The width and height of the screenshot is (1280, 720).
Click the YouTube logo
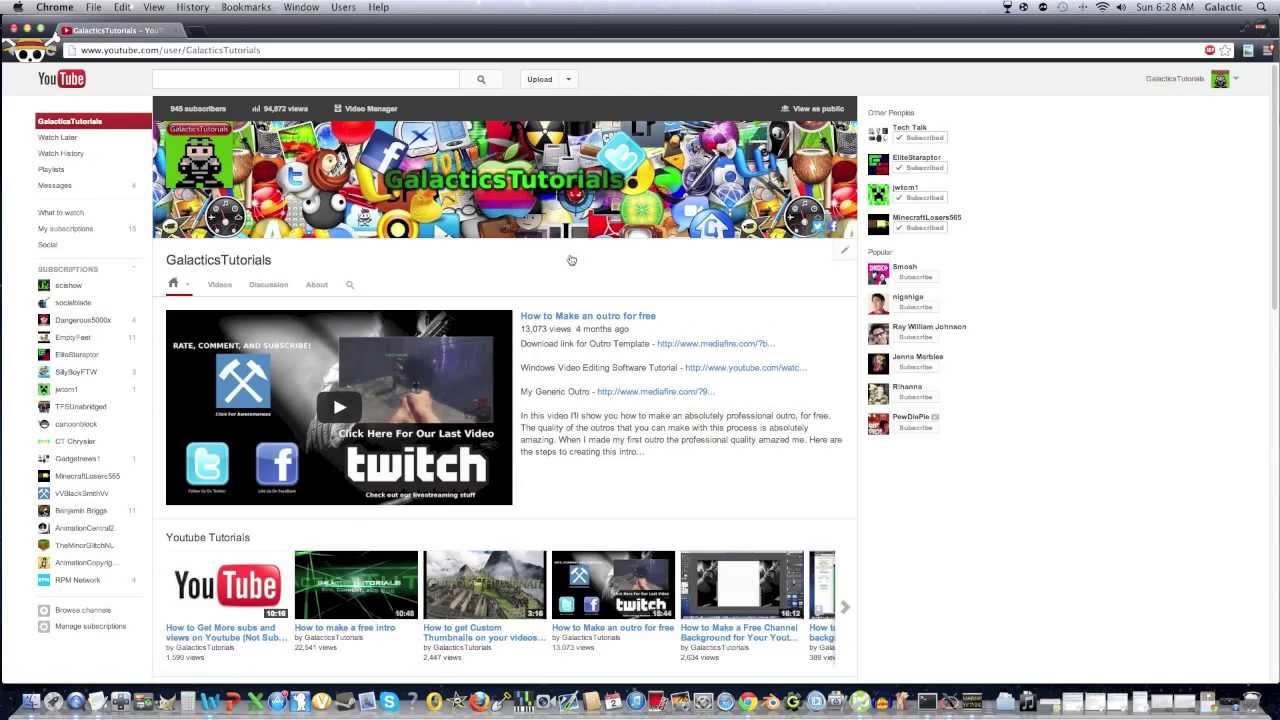(62, 79)
